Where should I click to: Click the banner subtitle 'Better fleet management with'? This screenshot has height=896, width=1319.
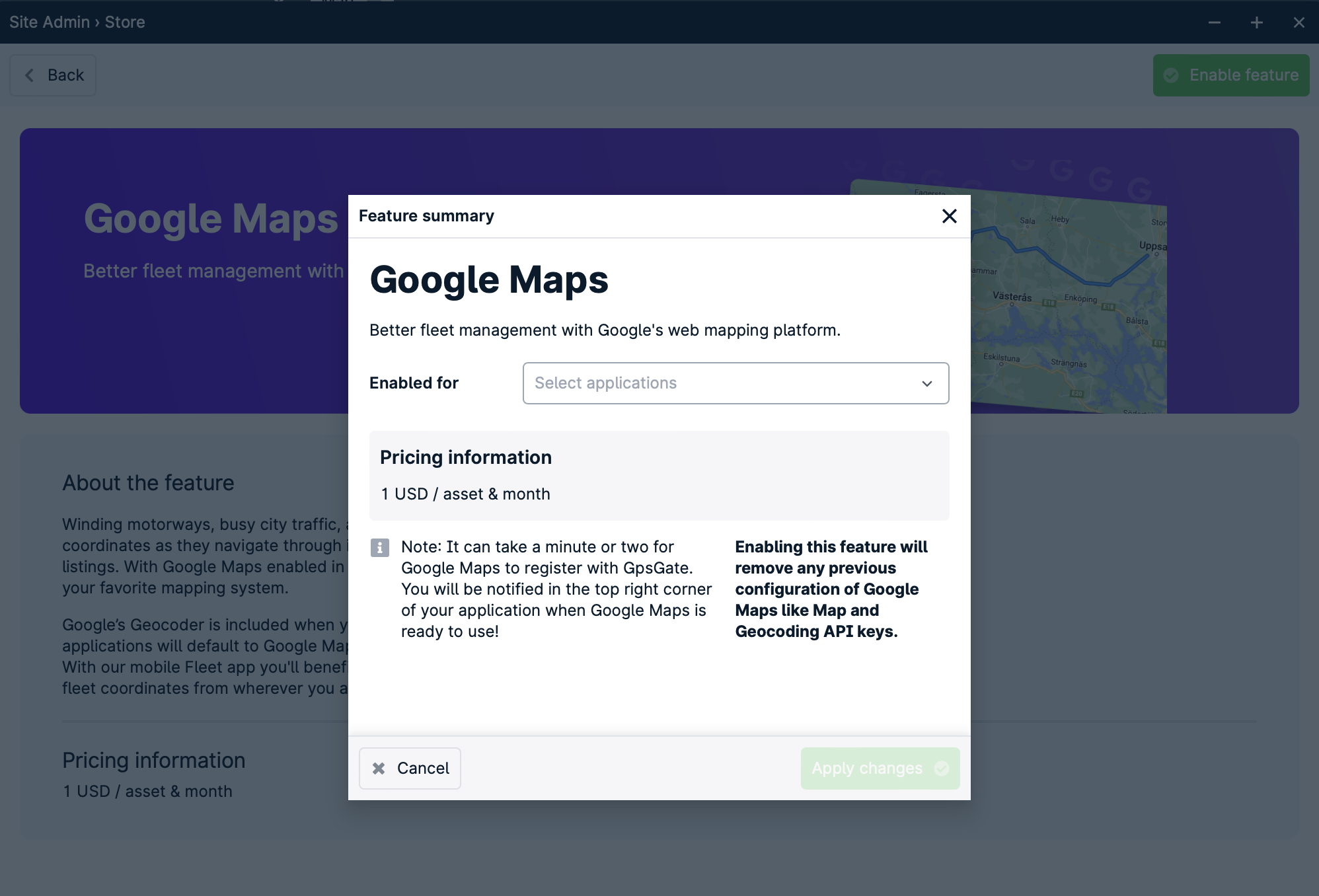point(213,271)
